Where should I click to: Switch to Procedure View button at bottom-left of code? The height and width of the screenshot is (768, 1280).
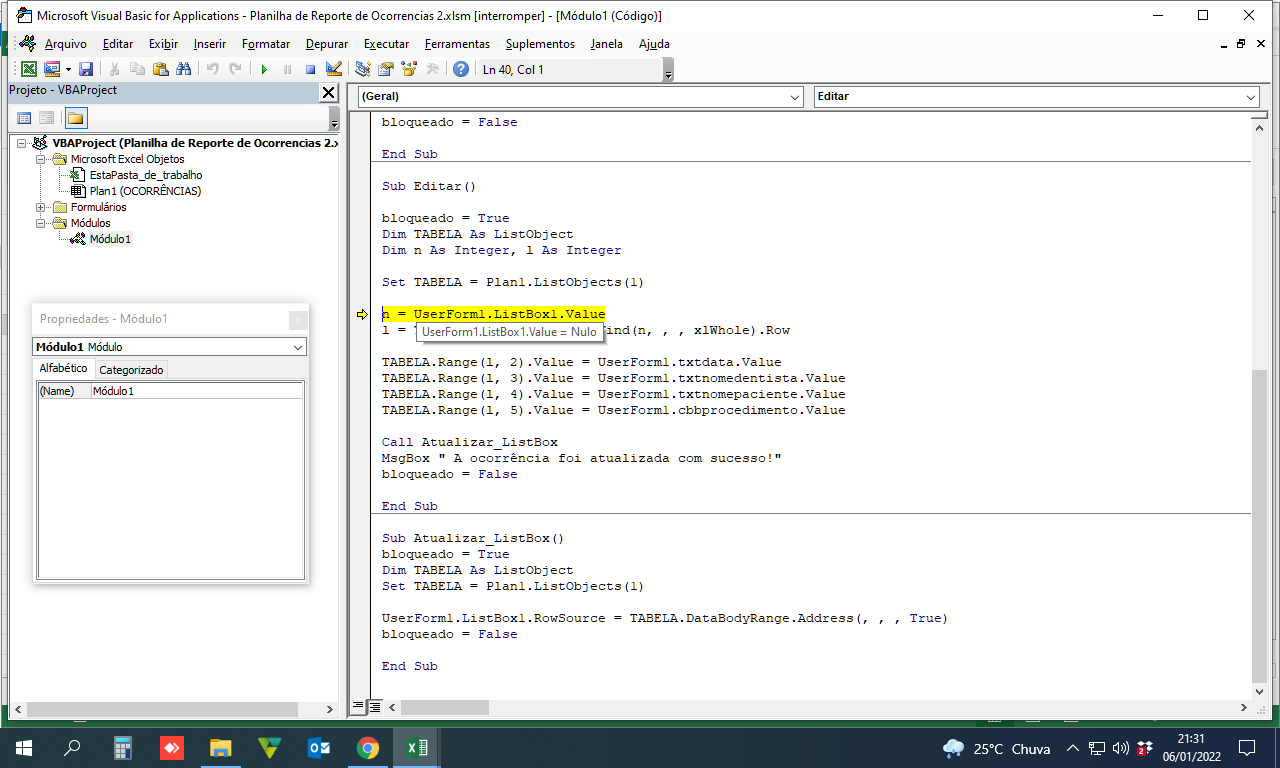coord(358,706)
